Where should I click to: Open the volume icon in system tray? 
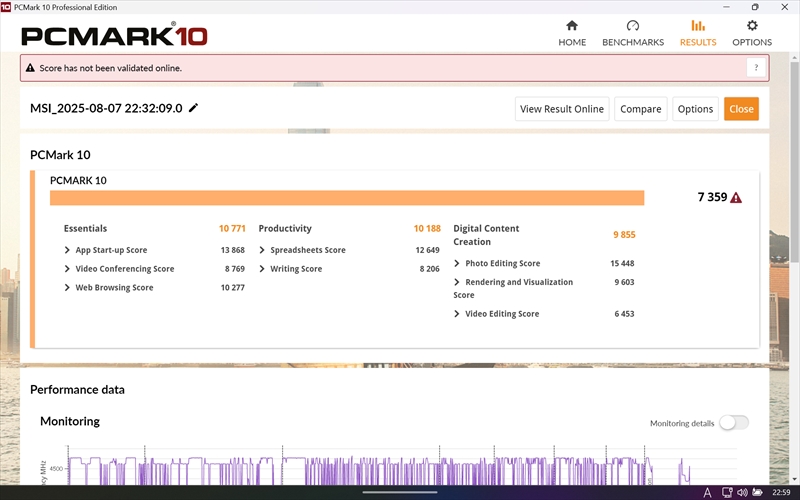pyautogui.click(x=742, y=492)
